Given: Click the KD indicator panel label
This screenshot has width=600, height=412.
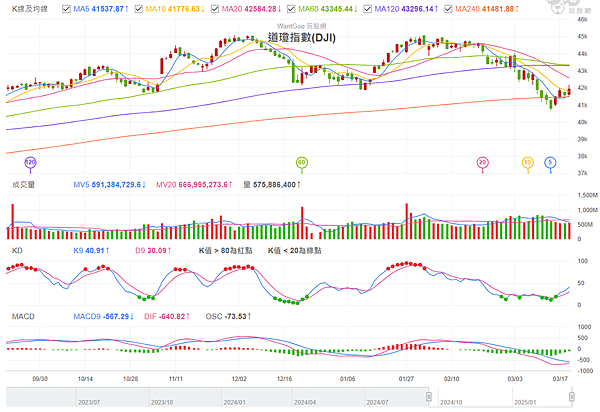Looking at the screenshot, I should click(17, 251).
